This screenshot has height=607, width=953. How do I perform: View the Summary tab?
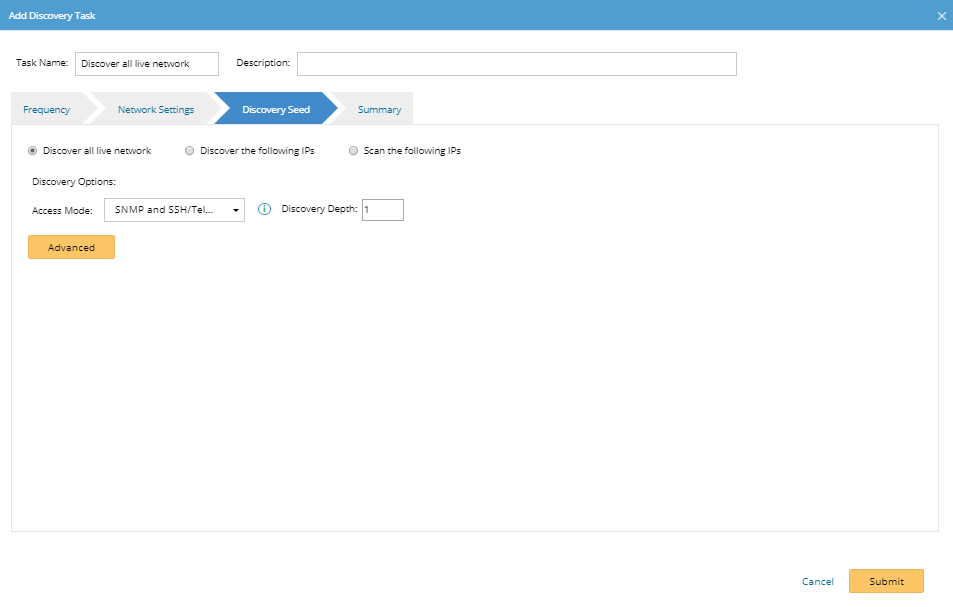coord(379,109)
